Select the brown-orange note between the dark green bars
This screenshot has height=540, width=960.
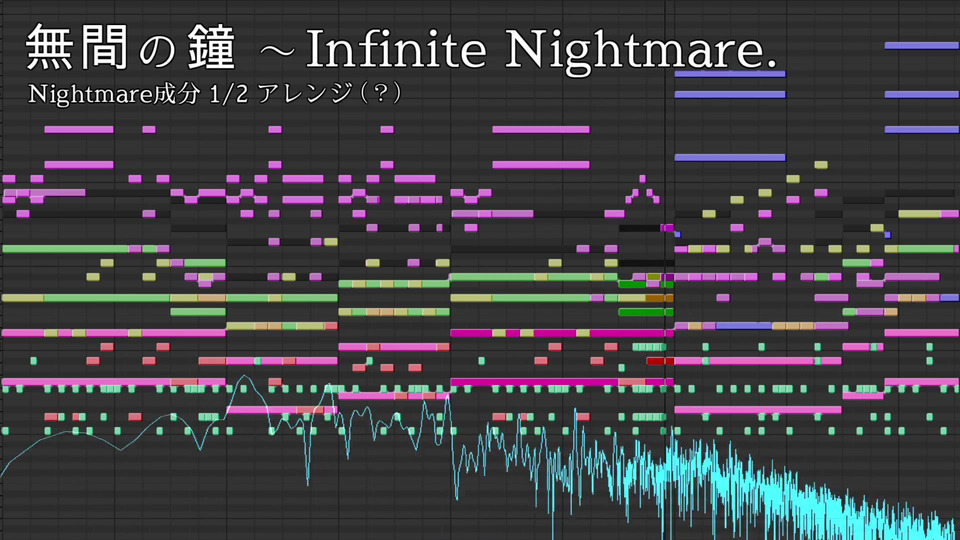659,298
